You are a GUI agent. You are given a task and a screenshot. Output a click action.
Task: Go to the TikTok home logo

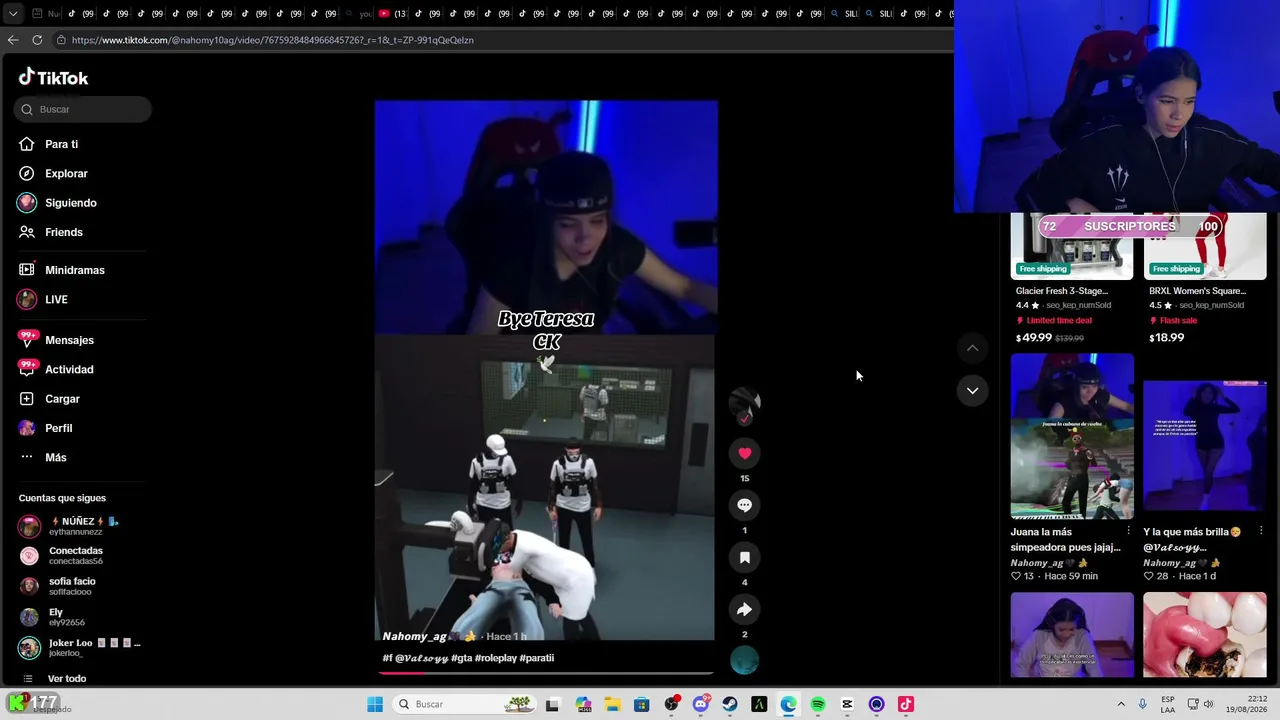[53, 78]
